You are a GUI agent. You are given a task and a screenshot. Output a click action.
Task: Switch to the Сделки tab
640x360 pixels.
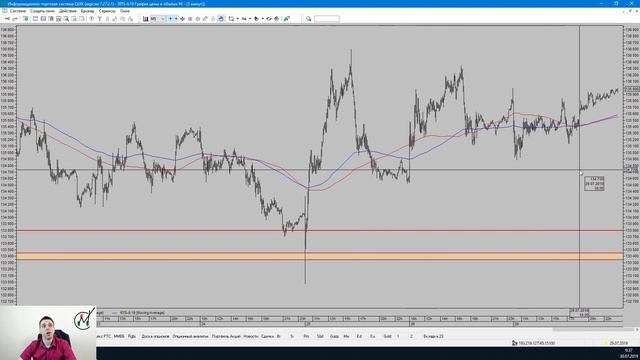pos(267,336)
